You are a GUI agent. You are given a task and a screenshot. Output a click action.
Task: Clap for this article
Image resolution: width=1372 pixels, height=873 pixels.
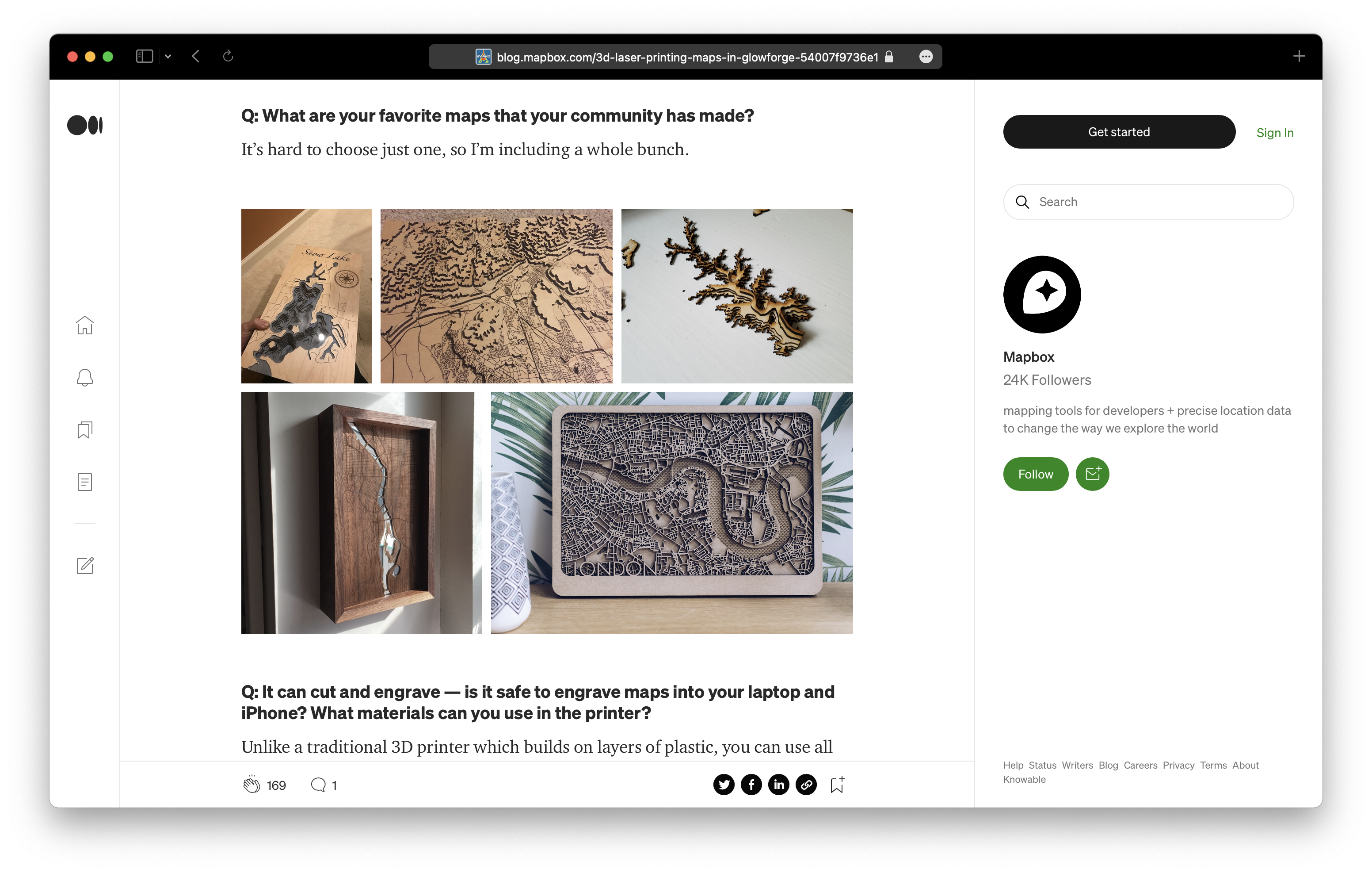pos(251,785)
